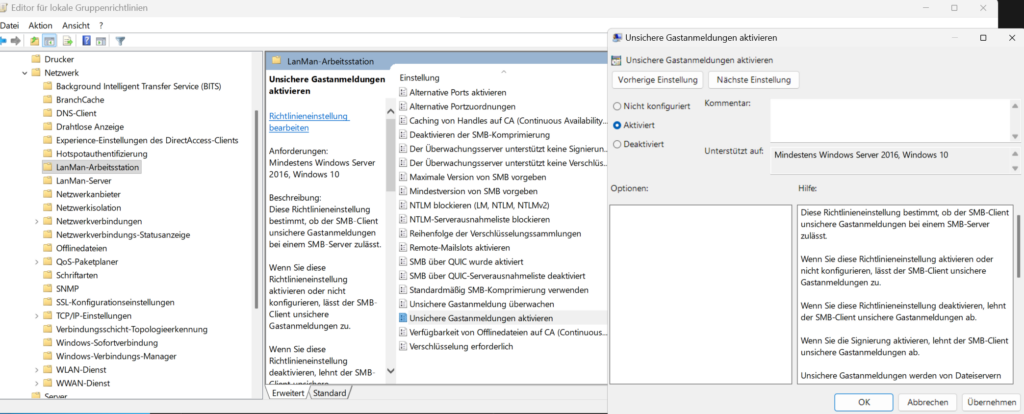Click the forward arrow toolbar icon
The width and height of the screenshot is (1024, 414).
(x=16, y=41)
